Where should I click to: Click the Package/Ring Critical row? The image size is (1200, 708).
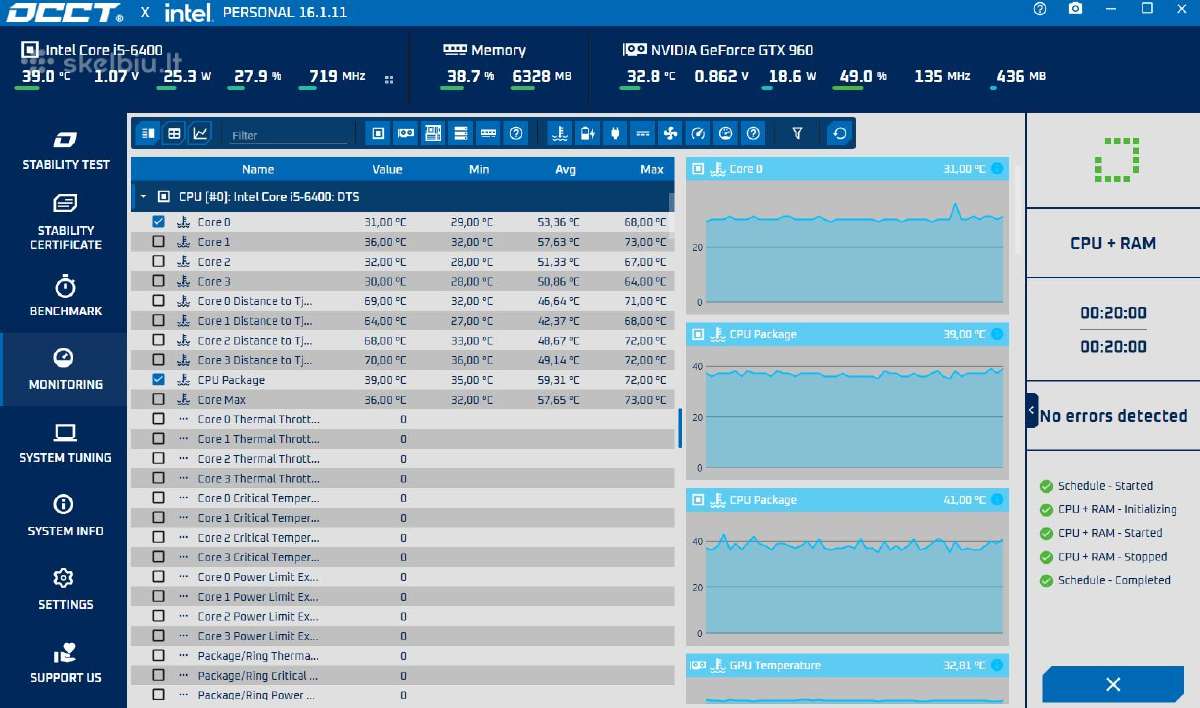[x=403, y=676]
